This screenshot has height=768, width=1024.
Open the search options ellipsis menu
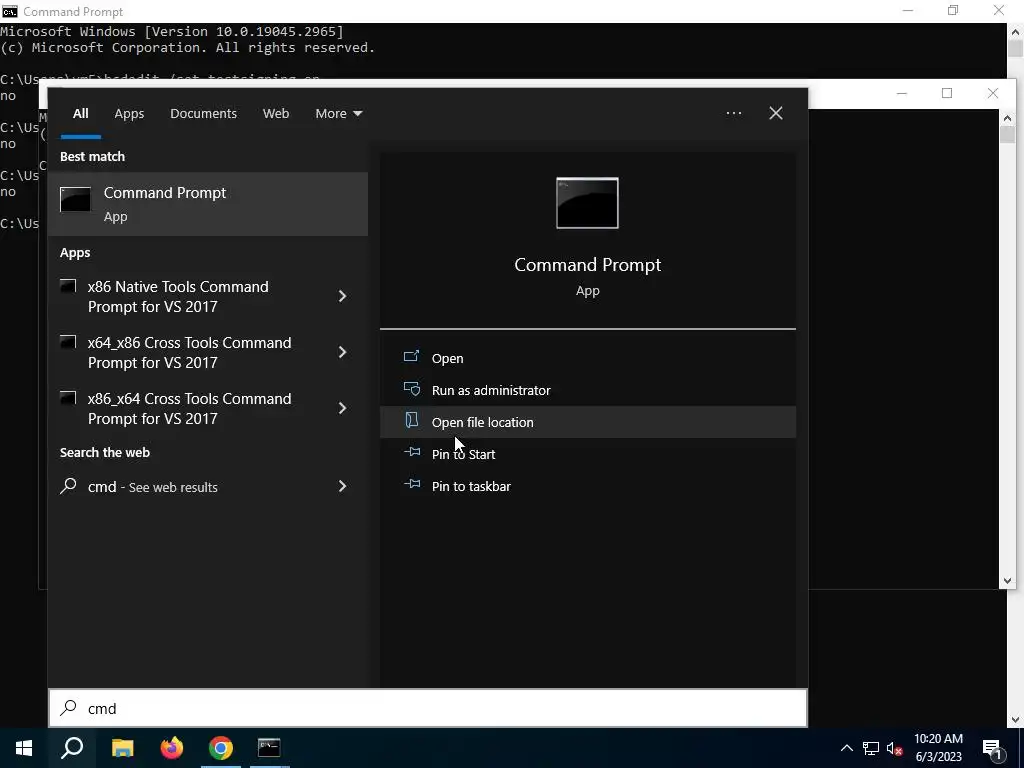click(733, 114)
